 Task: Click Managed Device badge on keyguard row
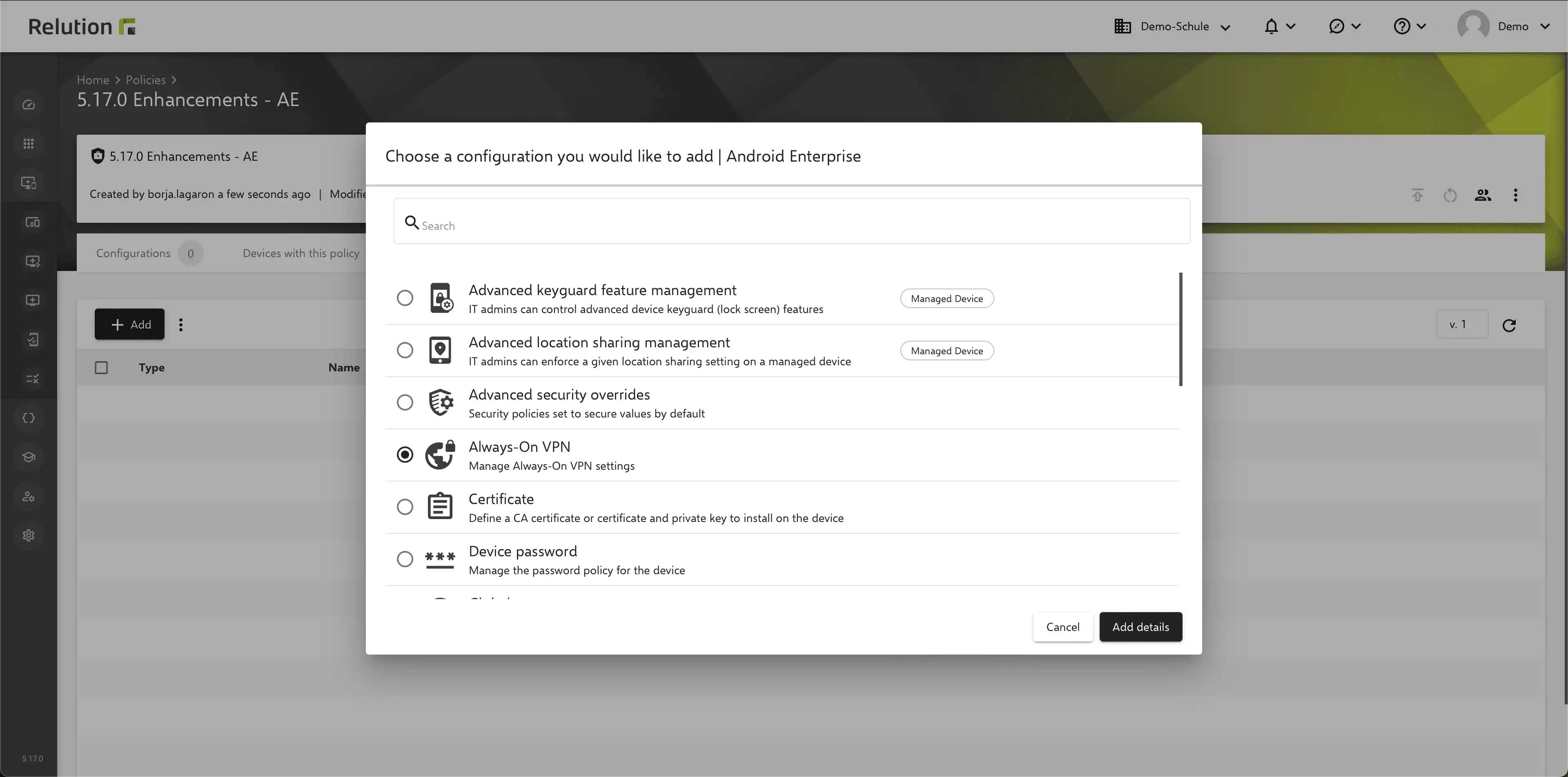[947, 298]
